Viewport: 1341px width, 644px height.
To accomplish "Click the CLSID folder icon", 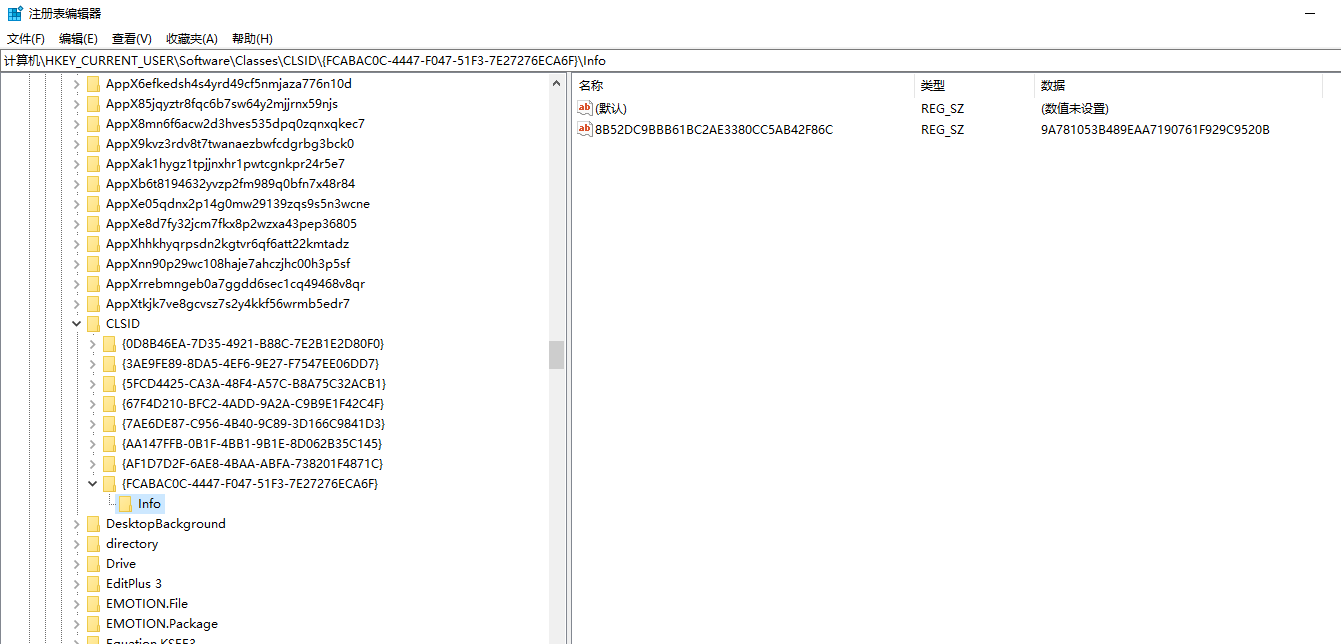I will [94, 324].
